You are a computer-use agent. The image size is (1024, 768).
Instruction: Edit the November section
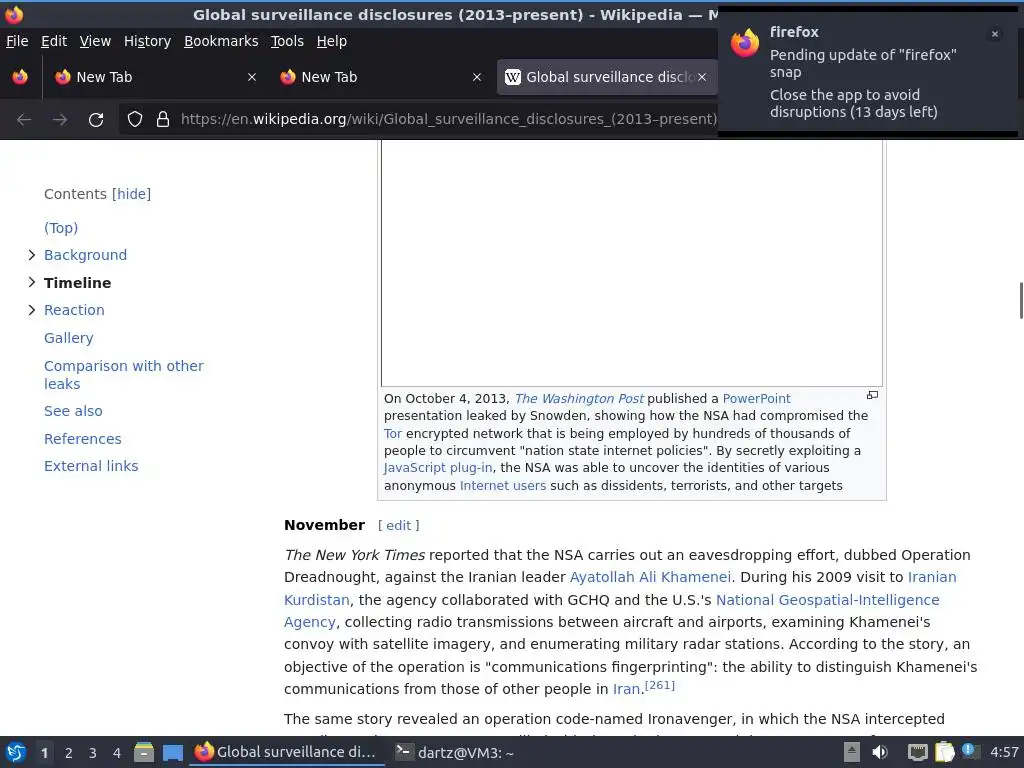tap(398, 526)
